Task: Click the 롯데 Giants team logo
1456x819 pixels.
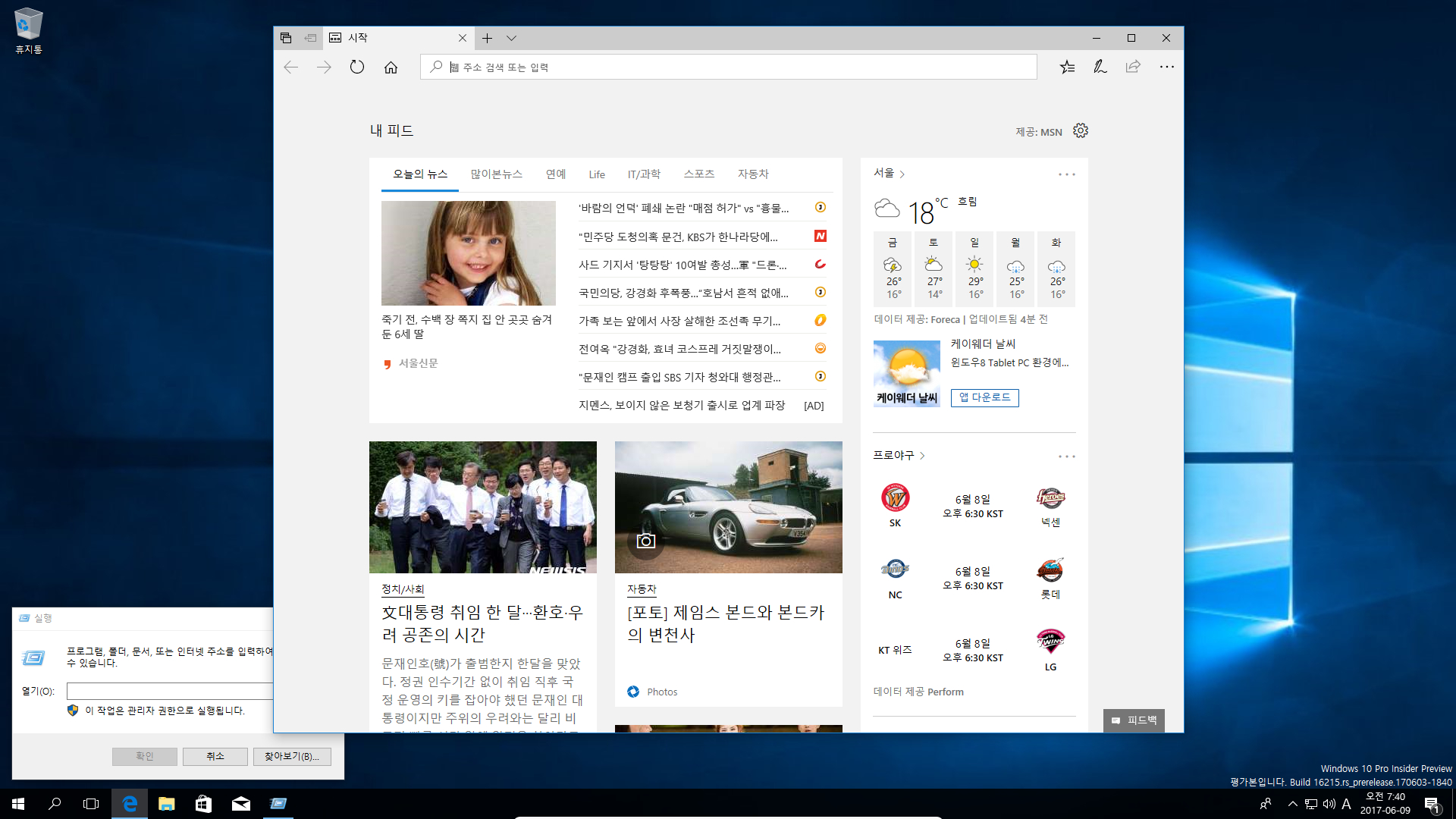Action: pyautogui.click(x=1051, y=570)
